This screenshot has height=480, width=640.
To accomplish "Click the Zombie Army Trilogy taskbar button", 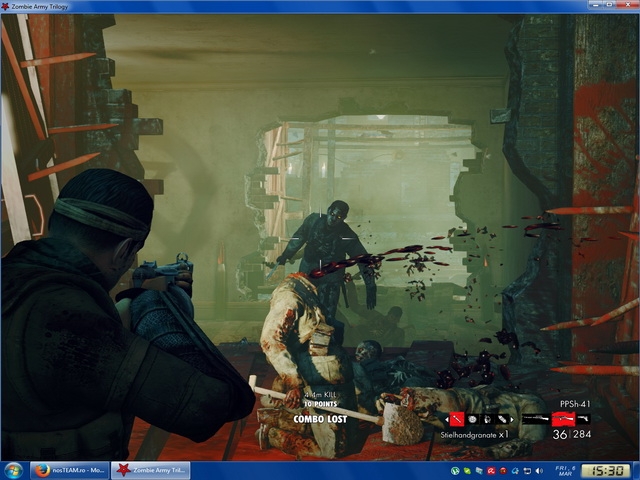I will [151, 471].
